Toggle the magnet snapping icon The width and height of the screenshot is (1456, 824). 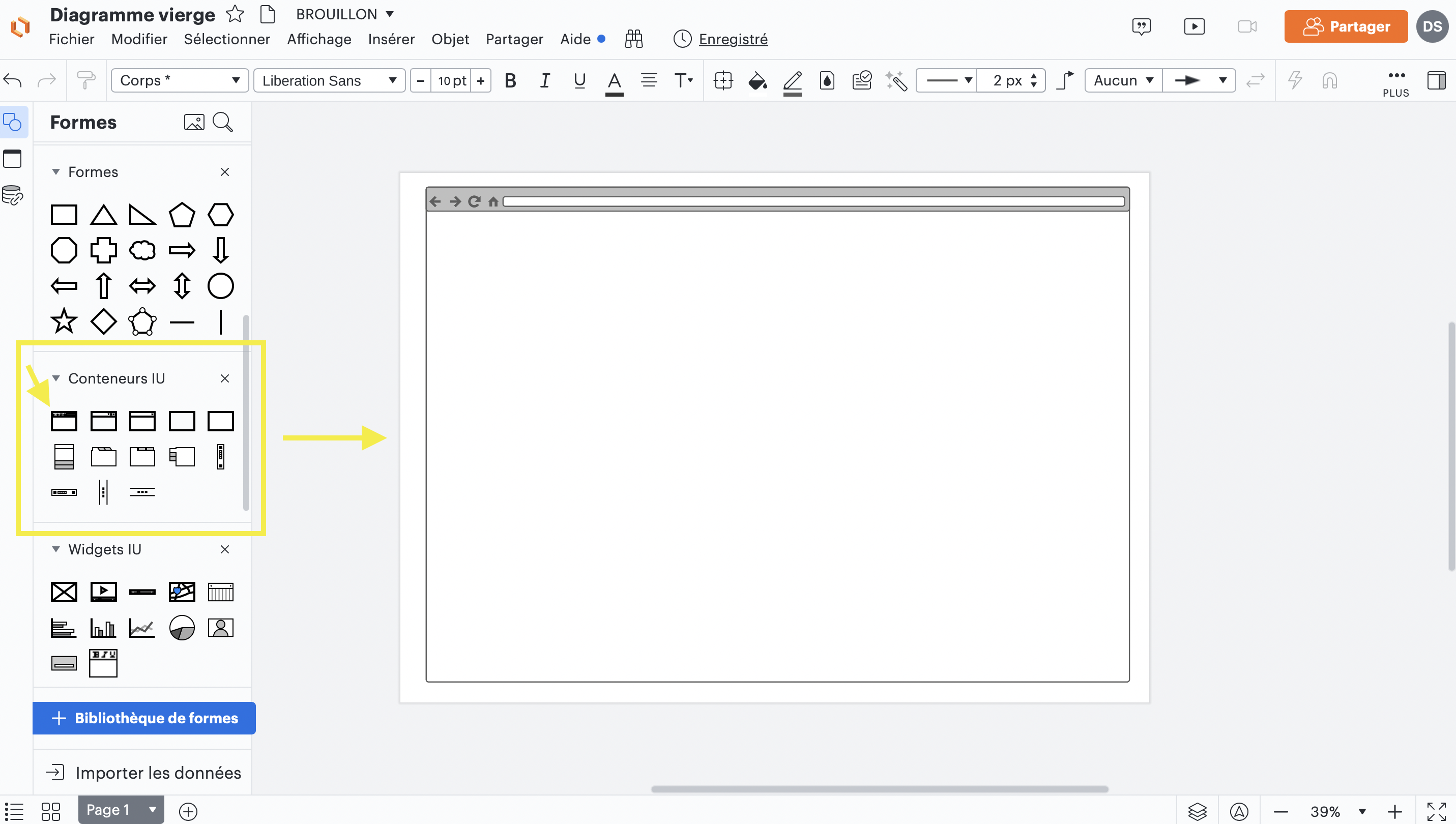(x=1329, y=80)
